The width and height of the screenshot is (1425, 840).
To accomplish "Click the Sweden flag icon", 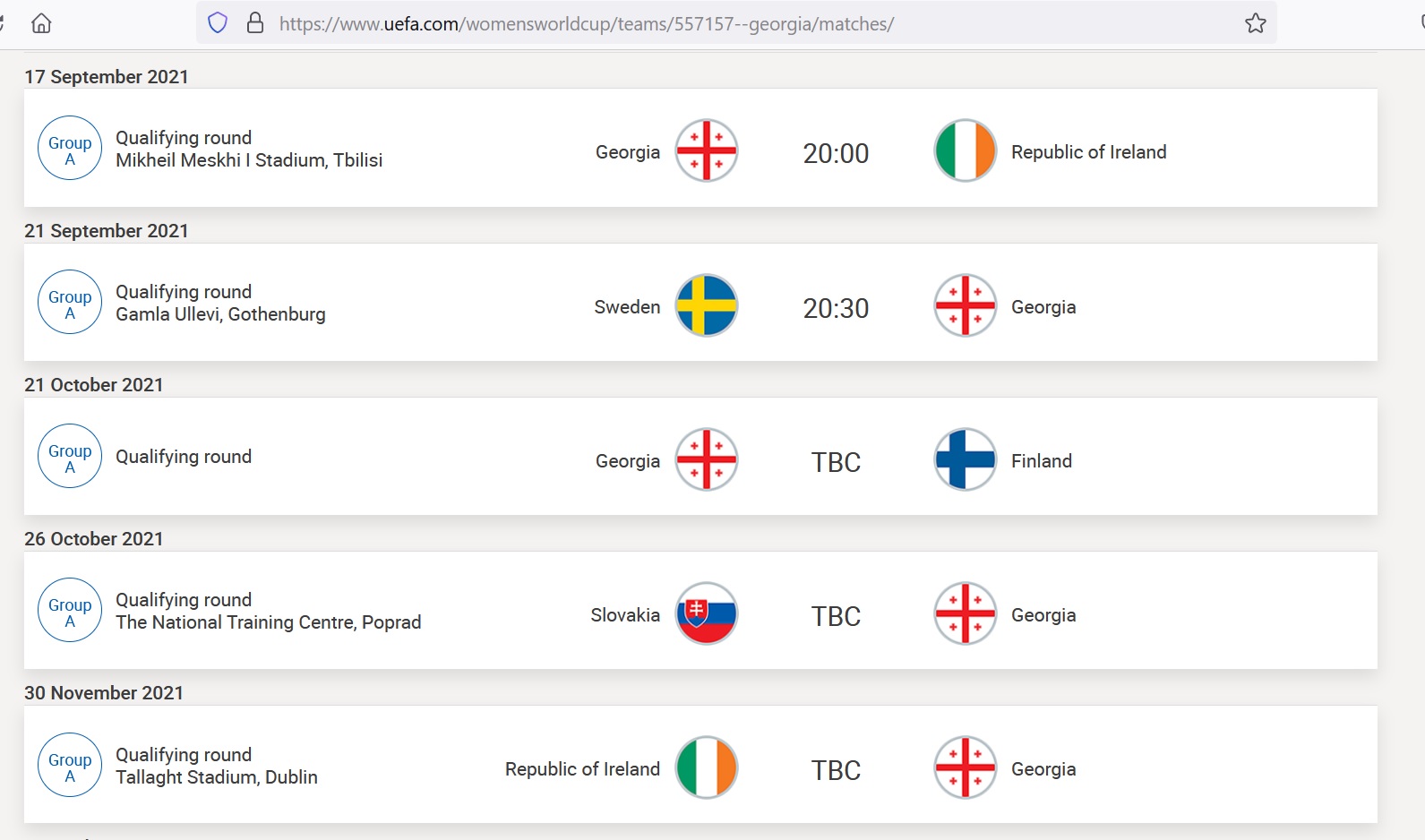I will point(706,305).
